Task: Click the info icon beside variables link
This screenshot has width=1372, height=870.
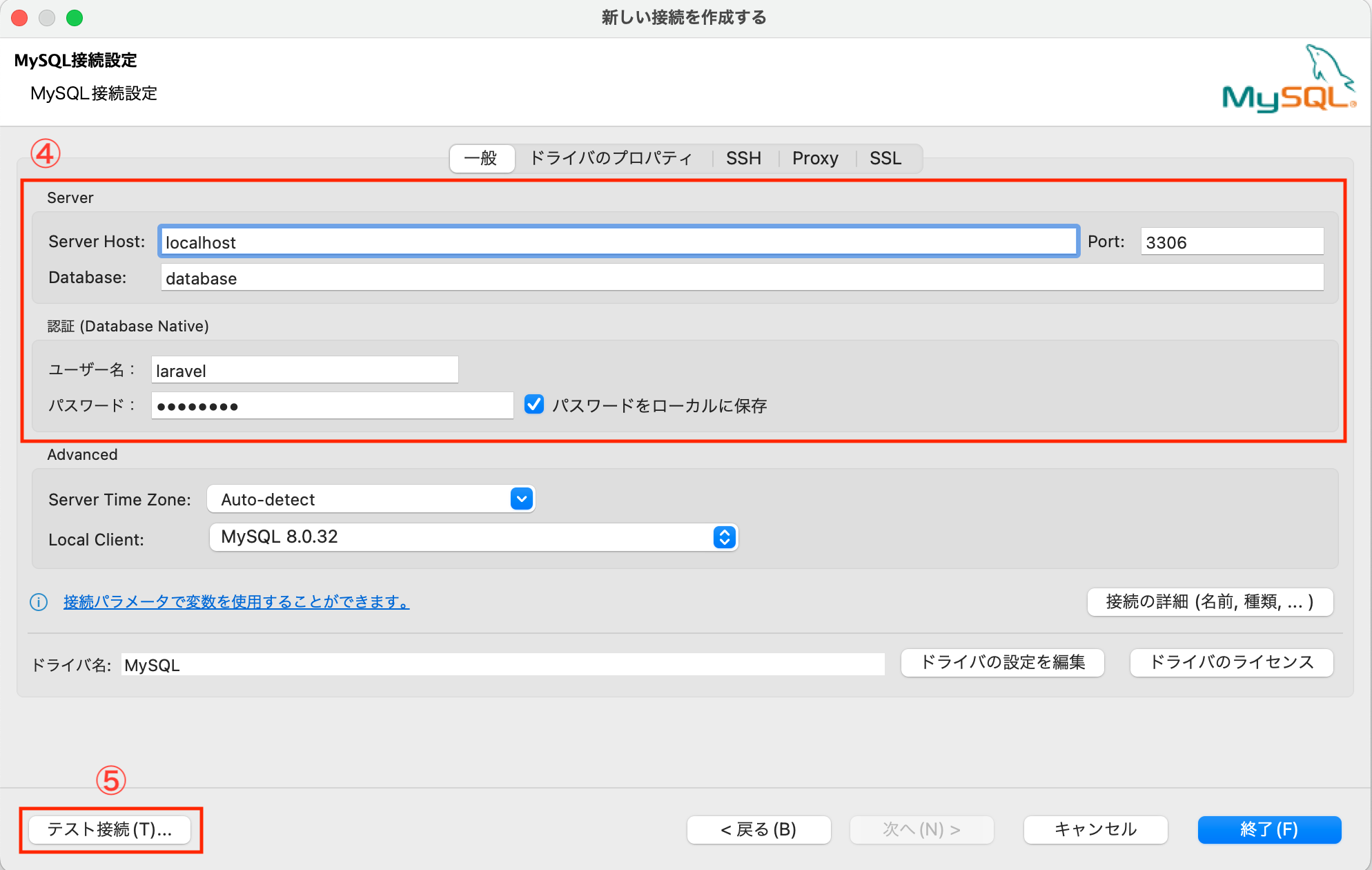Action: [39, 602]
